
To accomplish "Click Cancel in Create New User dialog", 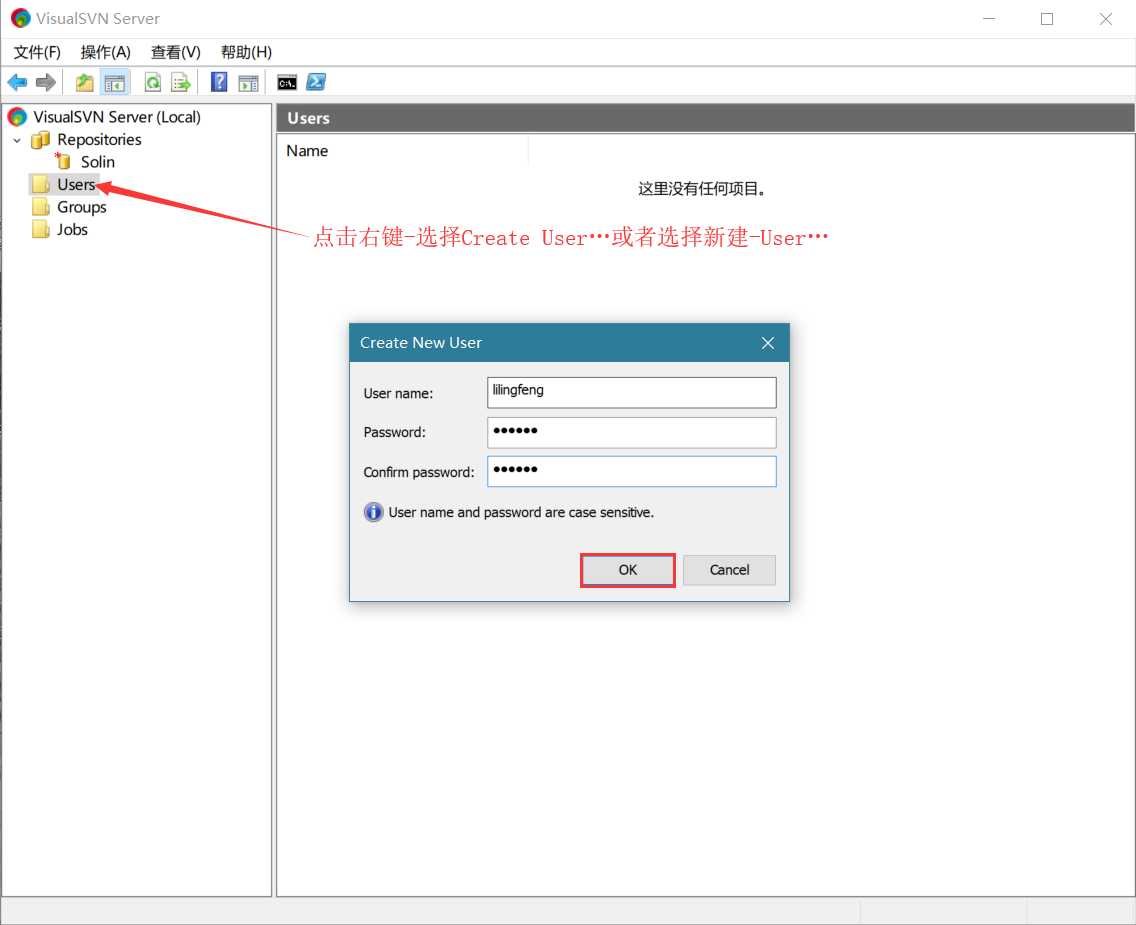I will coord(729,570).
